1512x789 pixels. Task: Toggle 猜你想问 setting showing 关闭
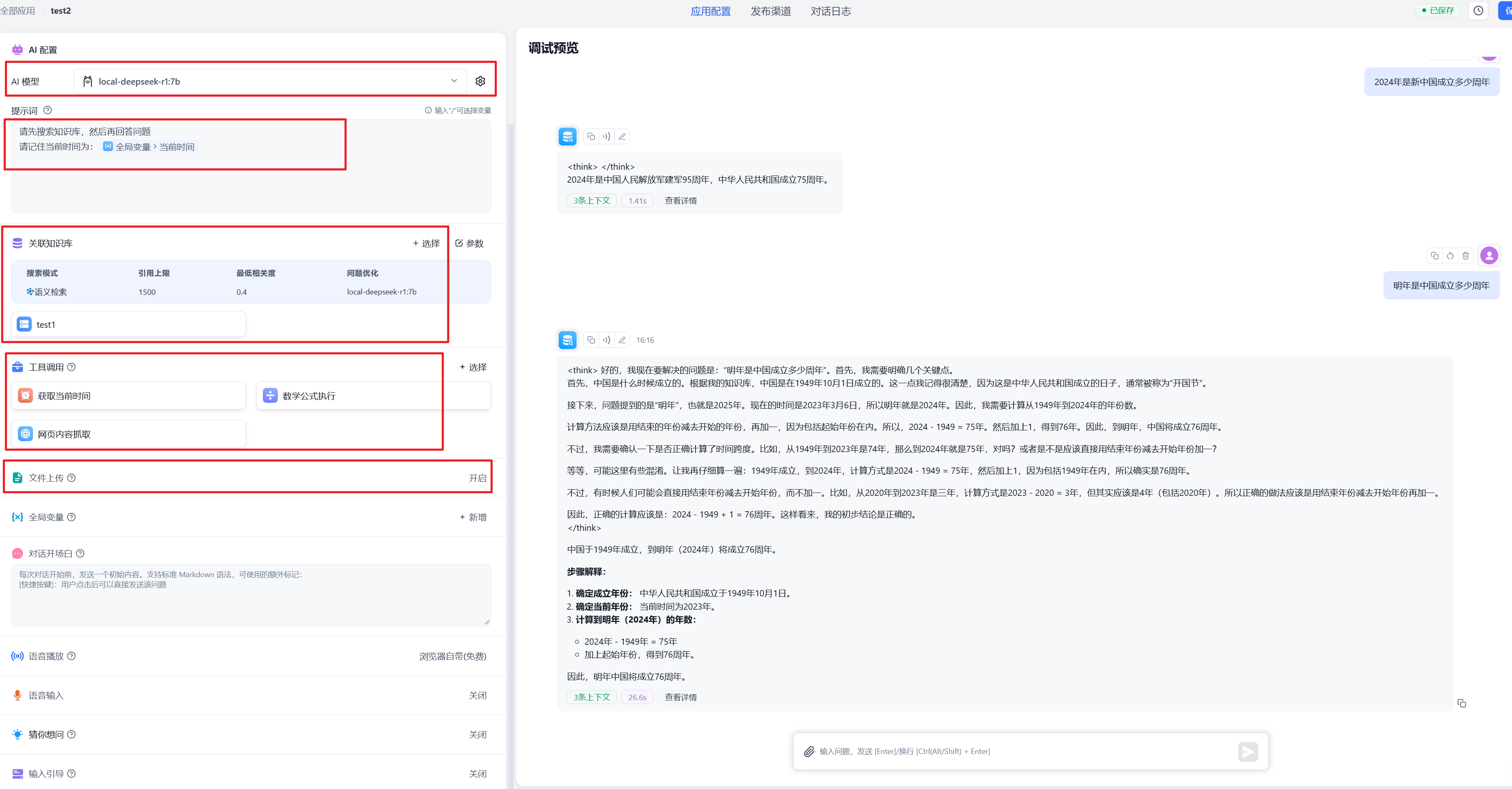(477, 734)
